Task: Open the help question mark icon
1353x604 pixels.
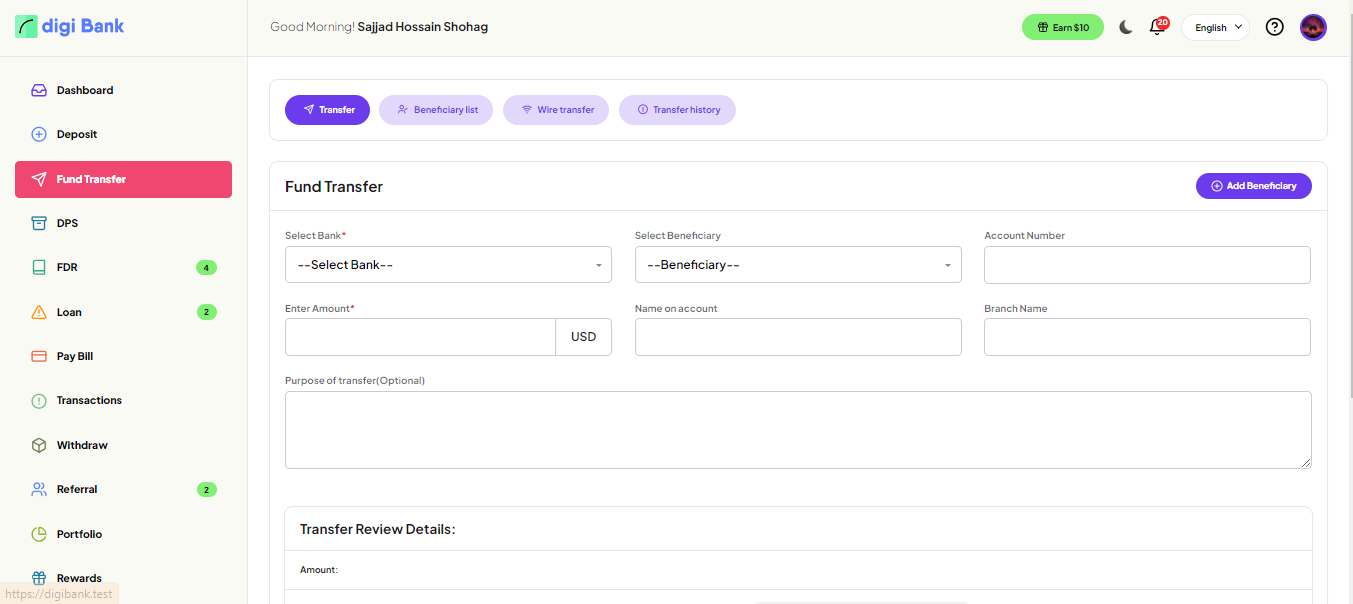Action: click(x=1274, y=27)
